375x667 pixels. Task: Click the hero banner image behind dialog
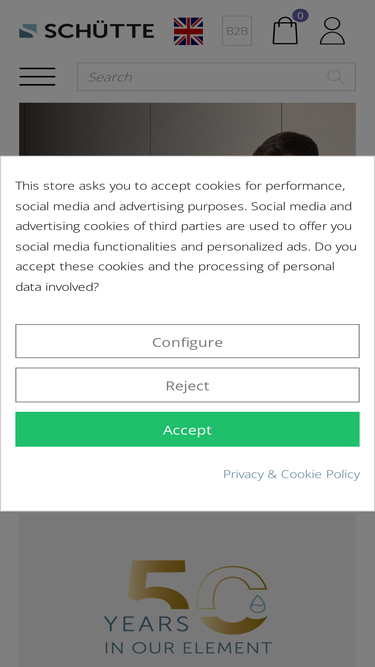(x=188, y=129)
